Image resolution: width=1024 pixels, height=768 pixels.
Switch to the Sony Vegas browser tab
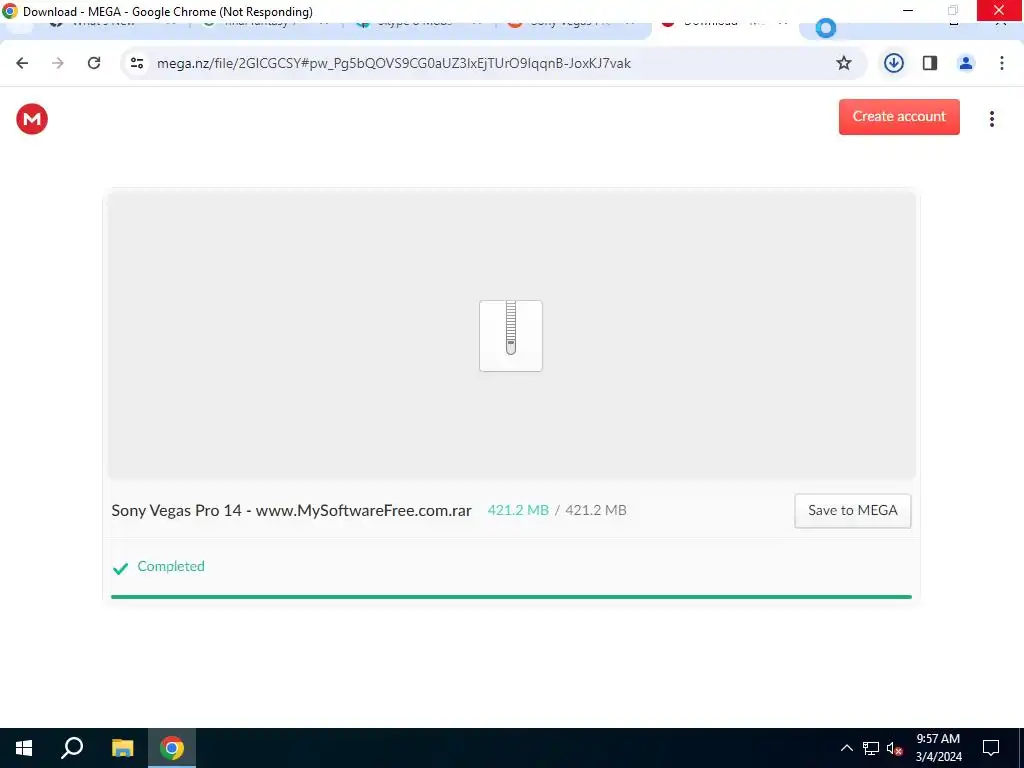coord(572,27)
